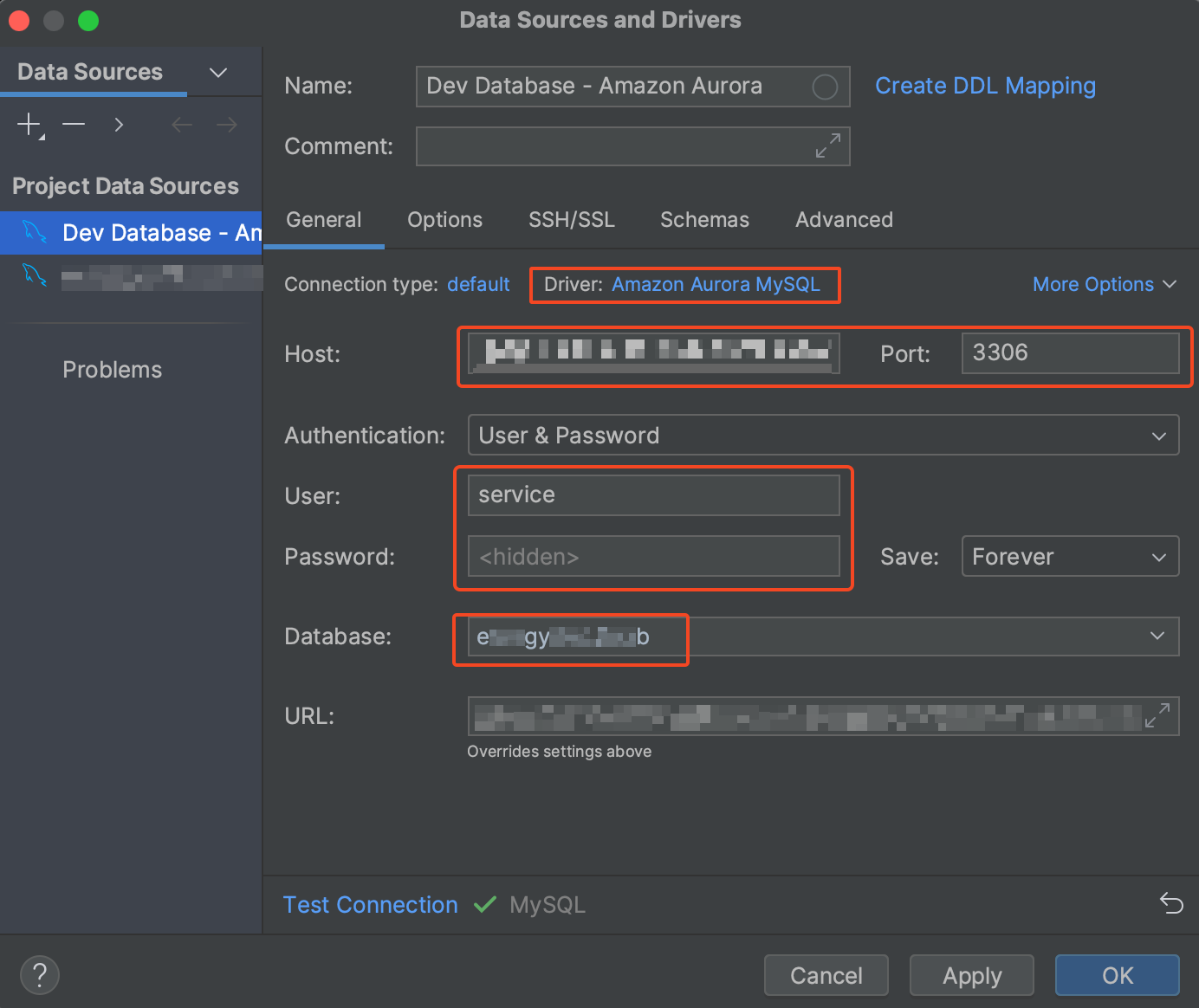The image size is (1199, 1008).
Task: Select the Data Sources tab in the sidebar
Action: tap(90, 72)
